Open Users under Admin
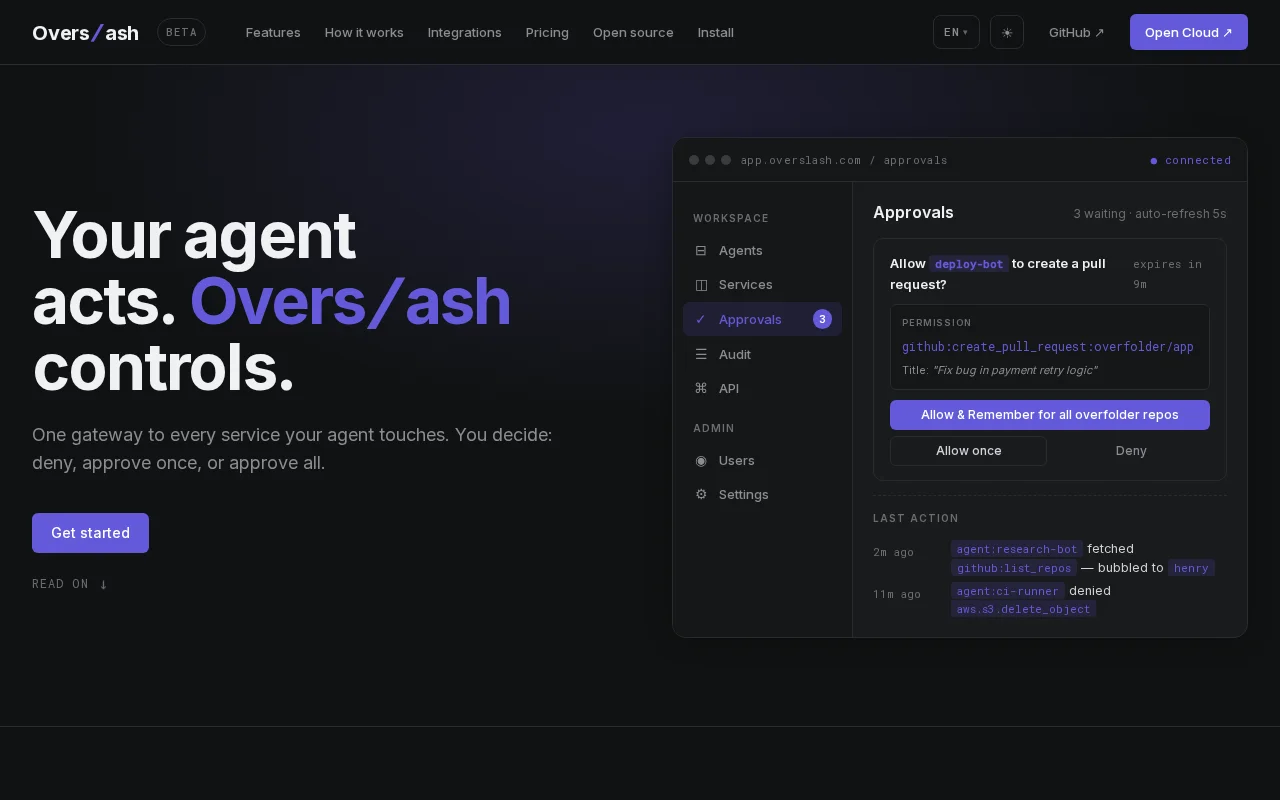1280x800 pixels. pos(762,460)
